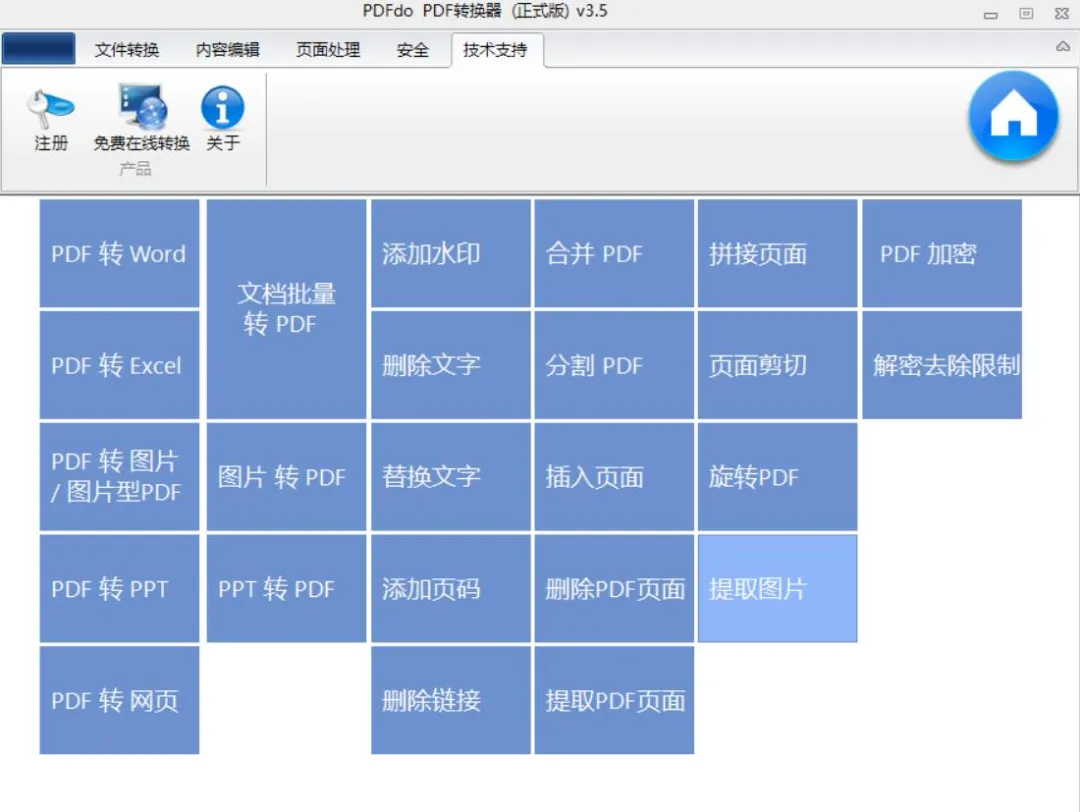
Task: Open 免费在线转换 globe icon
Action: pyautogui.click(x=142, y=107)
